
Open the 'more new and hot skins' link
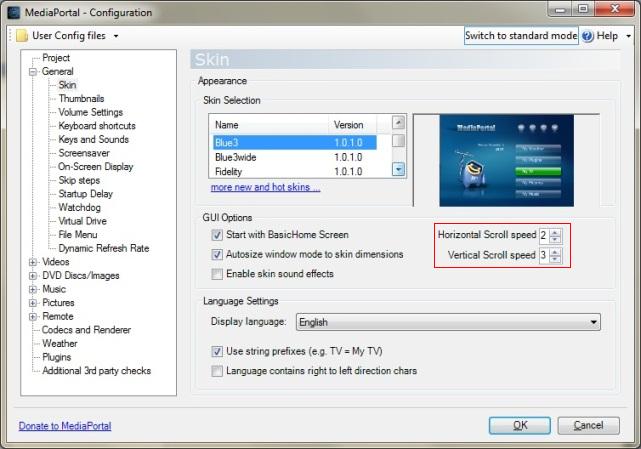(x=265, y=187)
